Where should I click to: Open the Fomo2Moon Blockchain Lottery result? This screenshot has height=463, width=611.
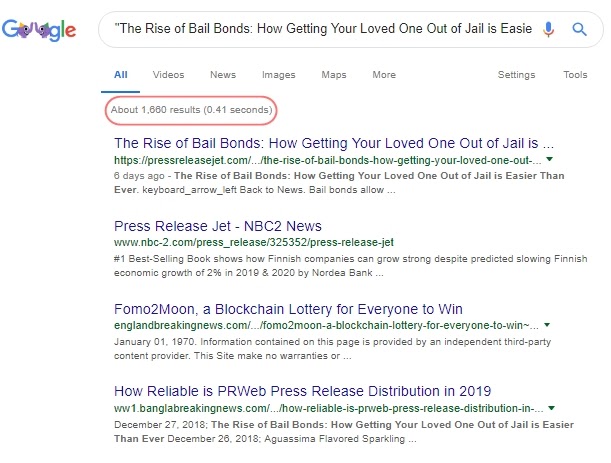[x=288, y=309]
